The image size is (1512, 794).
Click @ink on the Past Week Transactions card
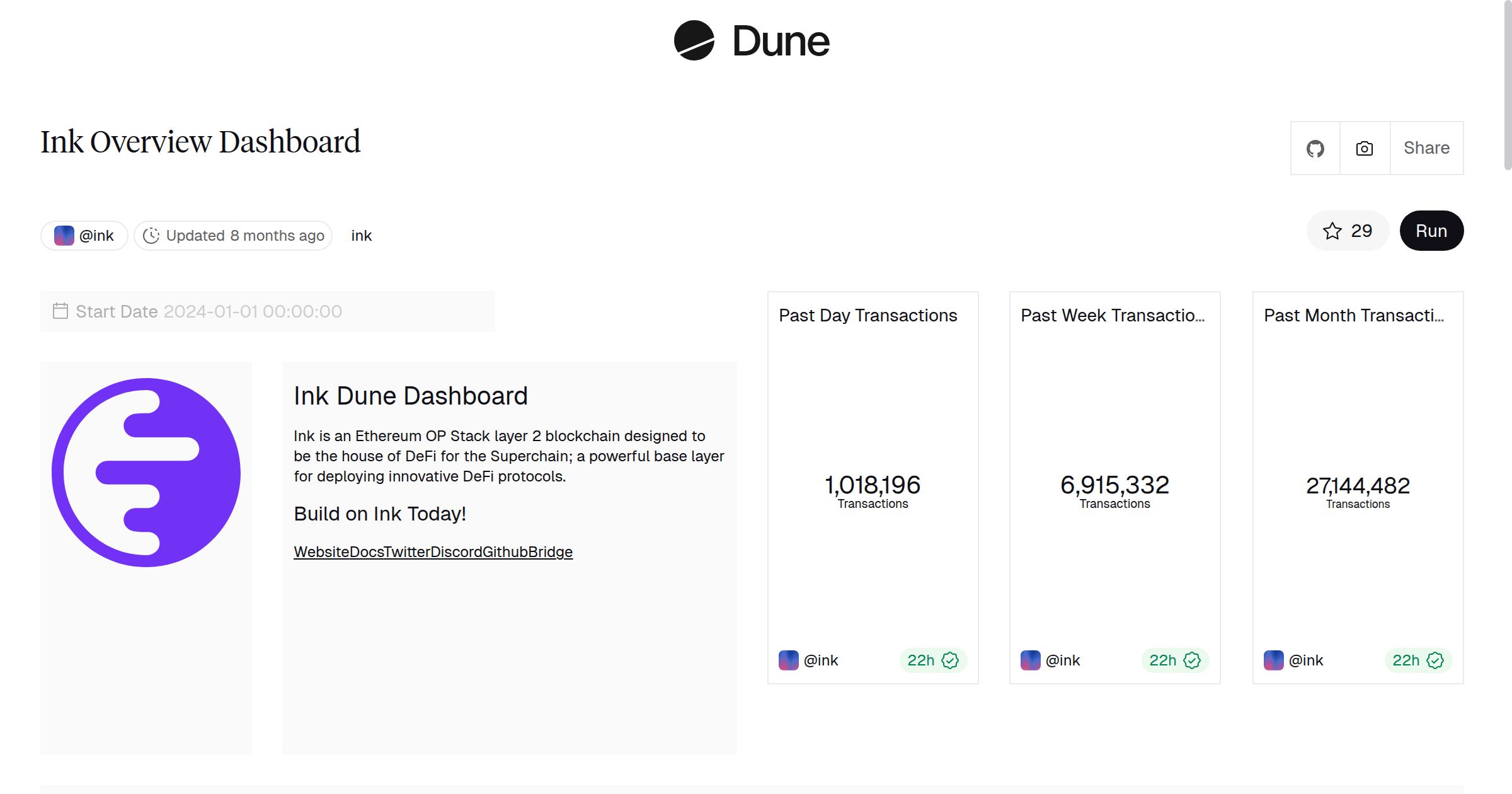(1063, 660)
